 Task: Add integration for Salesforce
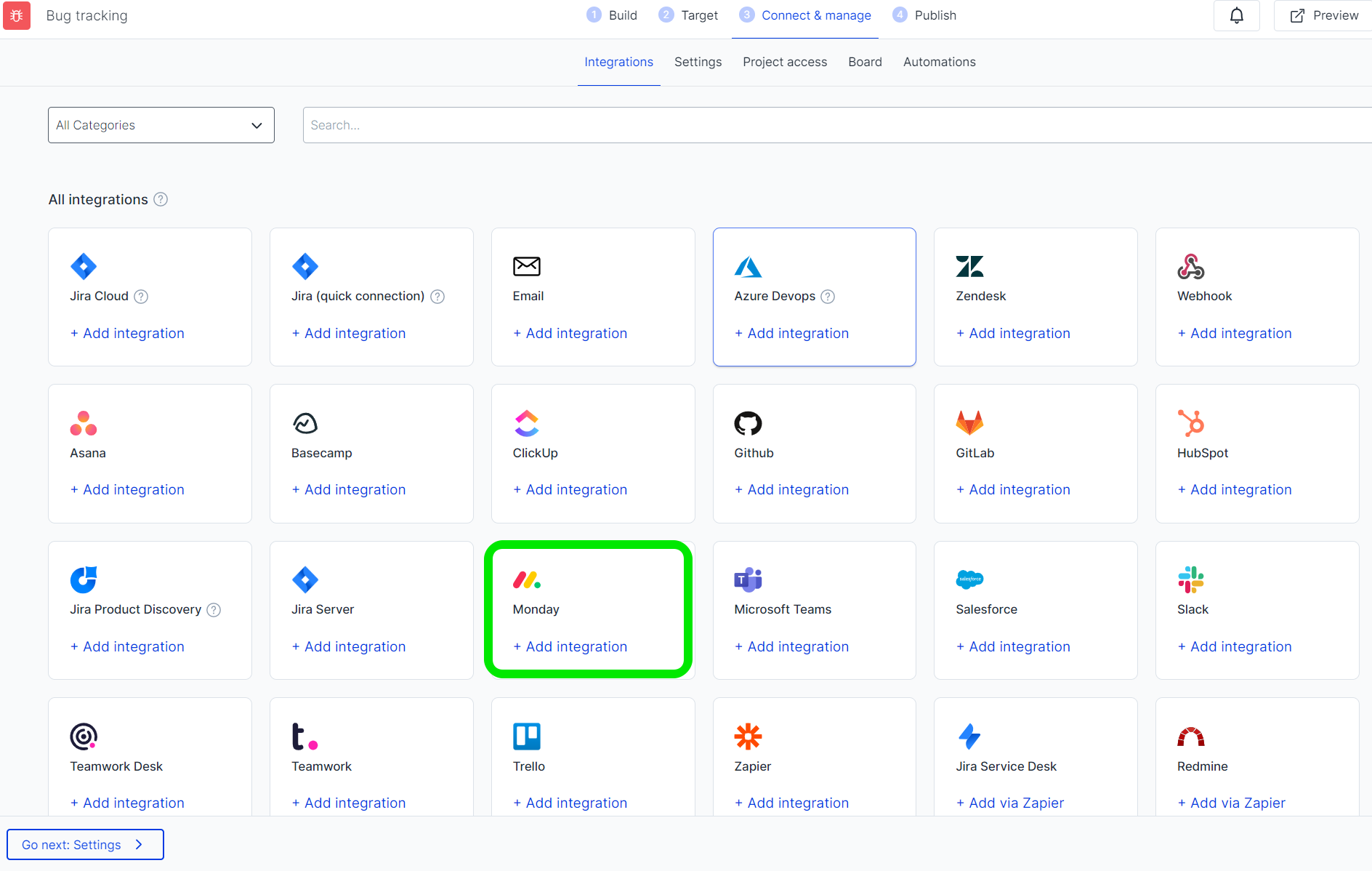click(1013, 647)
